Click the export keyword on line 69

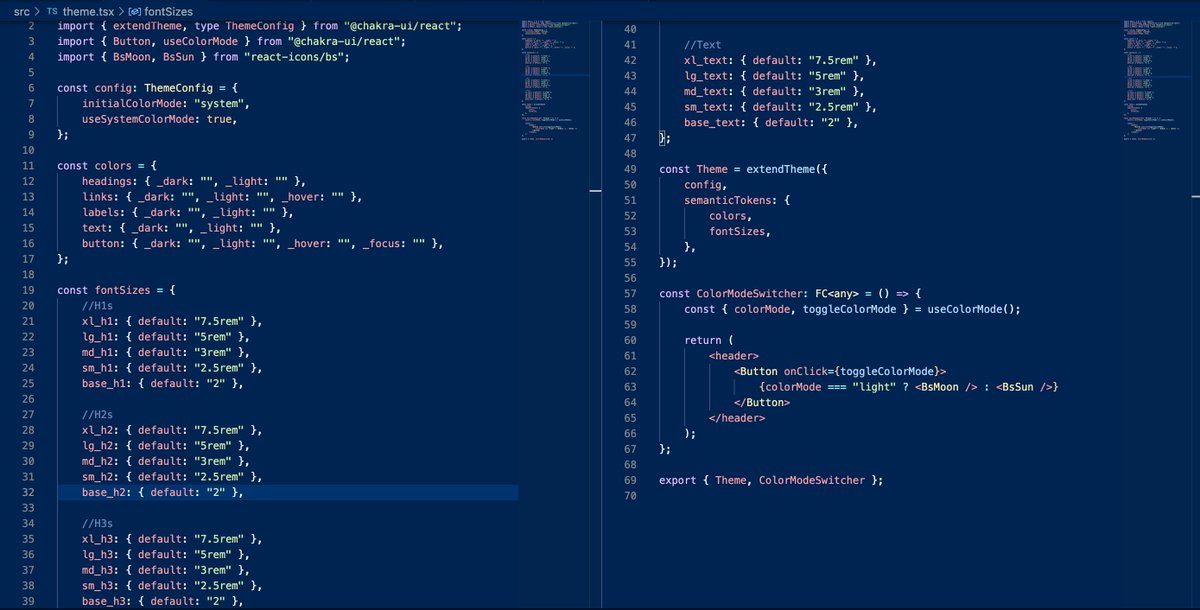[x=677, y=481]
